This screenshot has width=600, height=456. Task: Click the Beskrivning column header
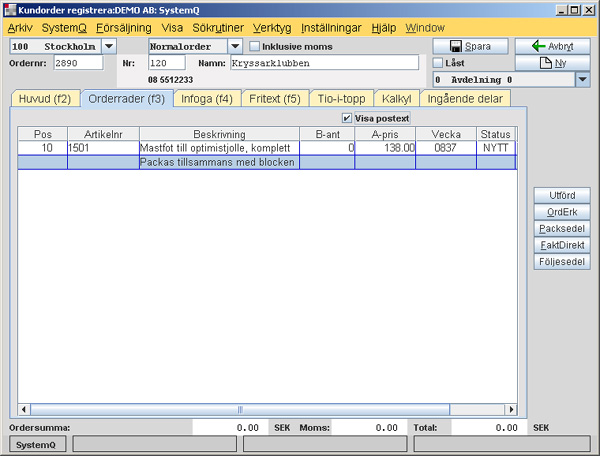point(219,134)
